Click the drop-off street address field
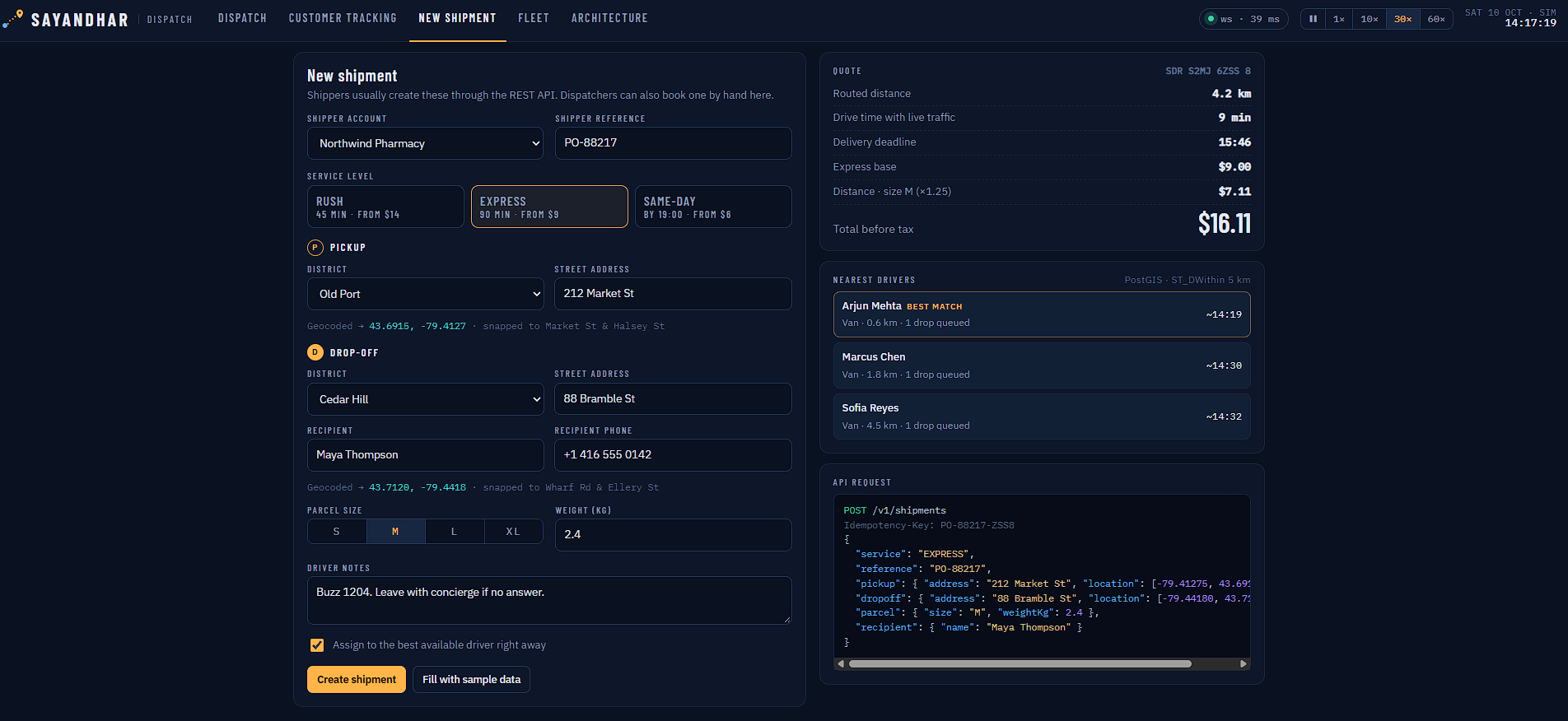Image resolution: width=1568 pixels, height=721 pixels. pyautogui.click(x=673, y=399)
